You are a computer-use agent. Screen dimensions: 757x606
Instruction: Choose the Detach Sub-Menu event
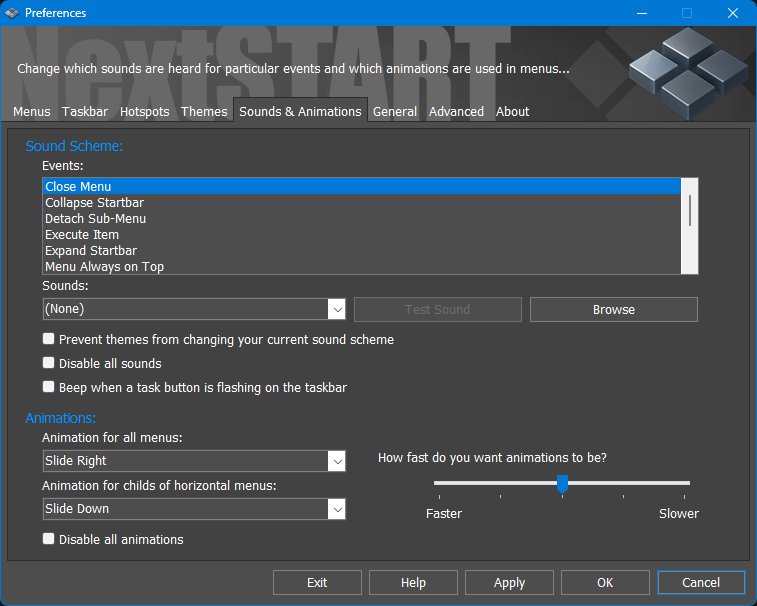[x=362, y=218]
